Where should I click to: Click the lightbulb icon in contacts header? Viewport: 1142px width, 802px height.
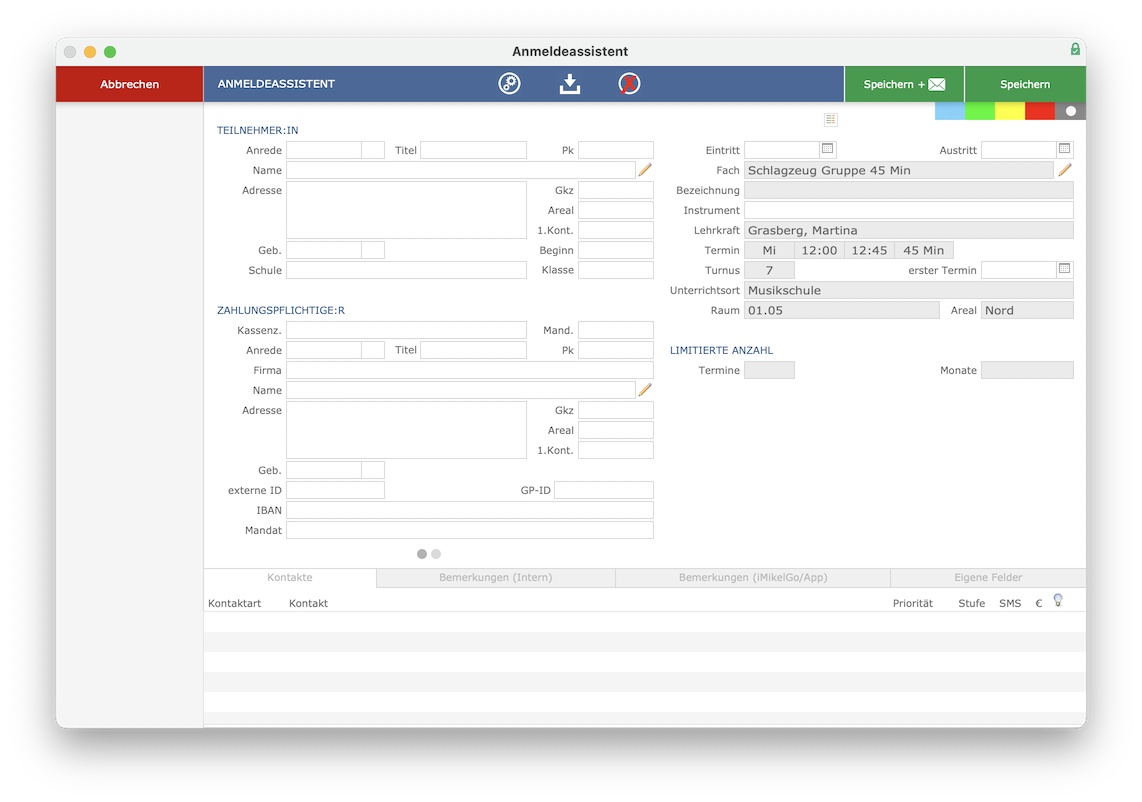click(x=1058, y=600)
